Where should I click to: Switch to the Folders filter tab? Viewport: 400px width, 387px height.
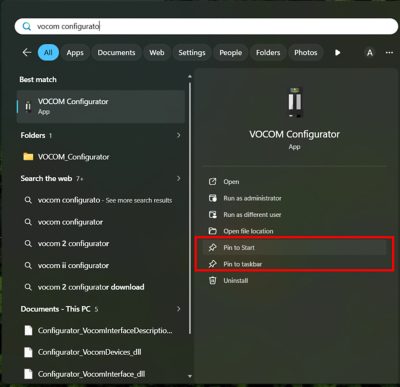click(x=268, y=53)
